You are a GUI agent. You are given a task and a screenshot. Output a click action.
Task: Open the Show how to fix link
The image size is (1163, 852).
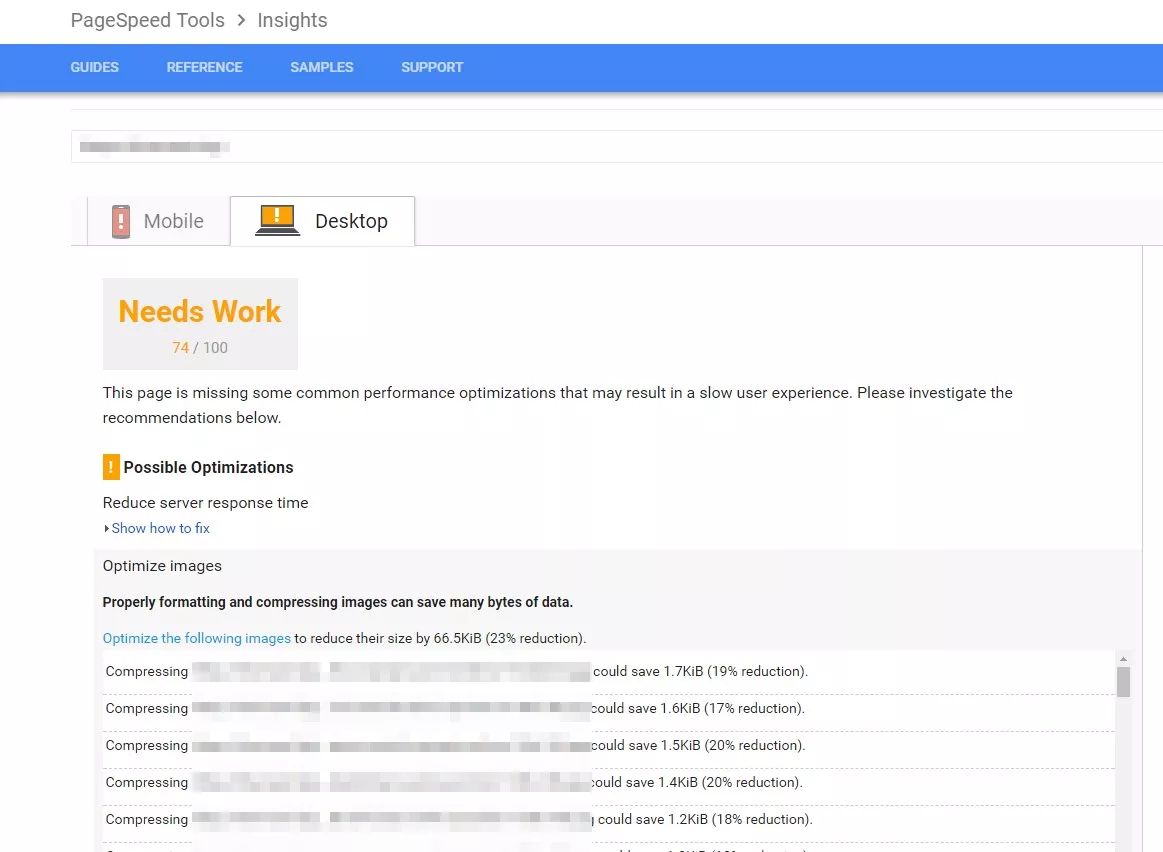click(160, 529)
